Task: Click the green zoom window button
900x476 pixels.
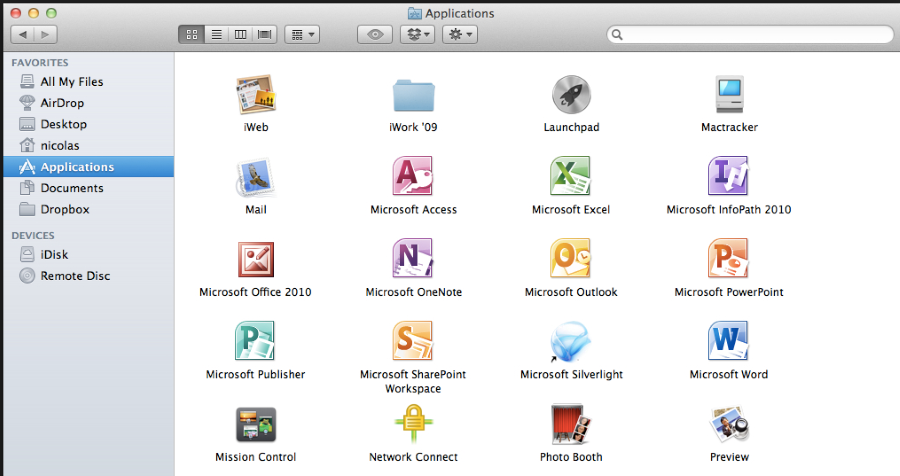Action: (x=51, y=13)
